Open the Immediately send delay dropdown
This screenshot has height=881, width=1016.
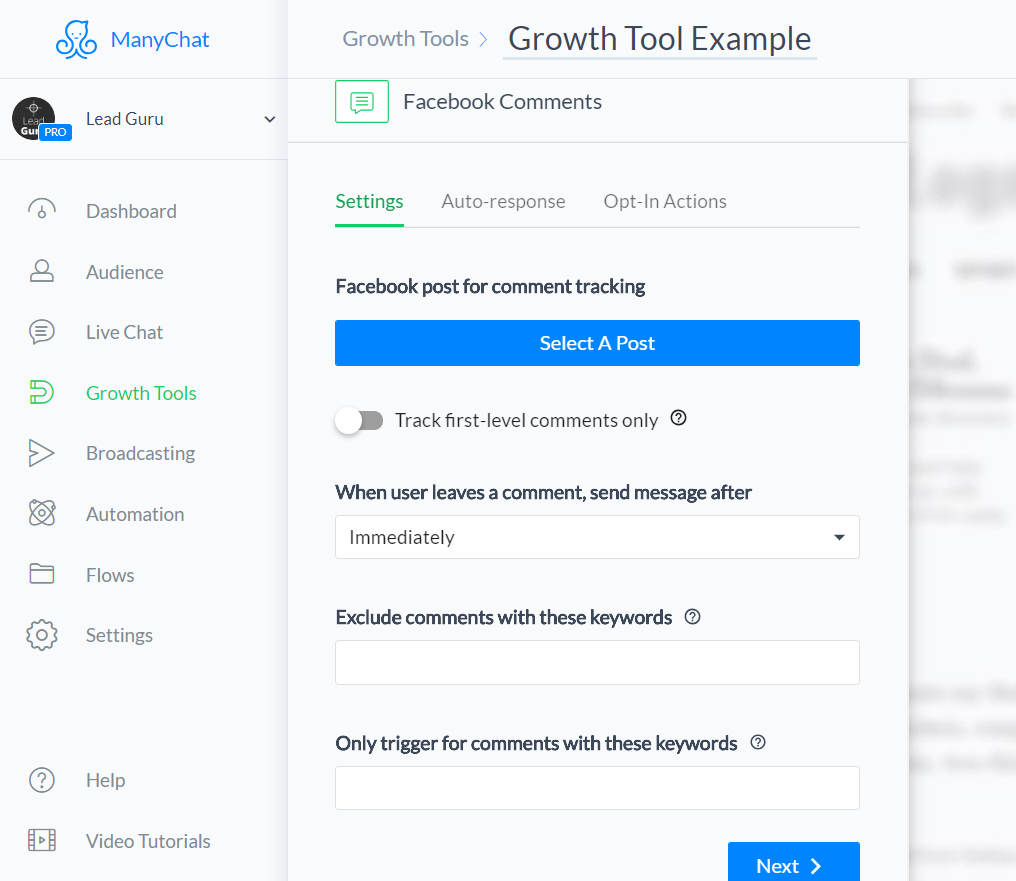click(597, 537)
